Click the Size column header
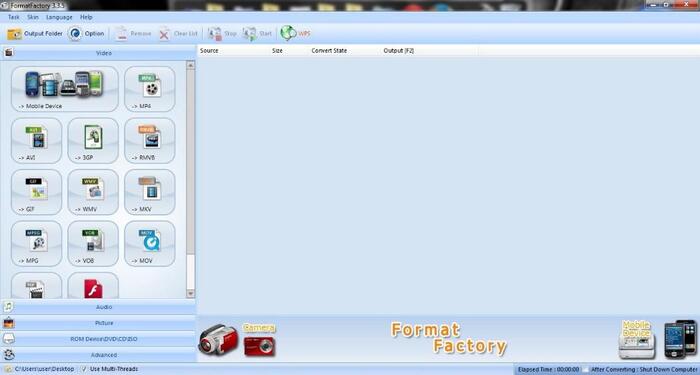The image size is (700, 375). tap(290, 51)
